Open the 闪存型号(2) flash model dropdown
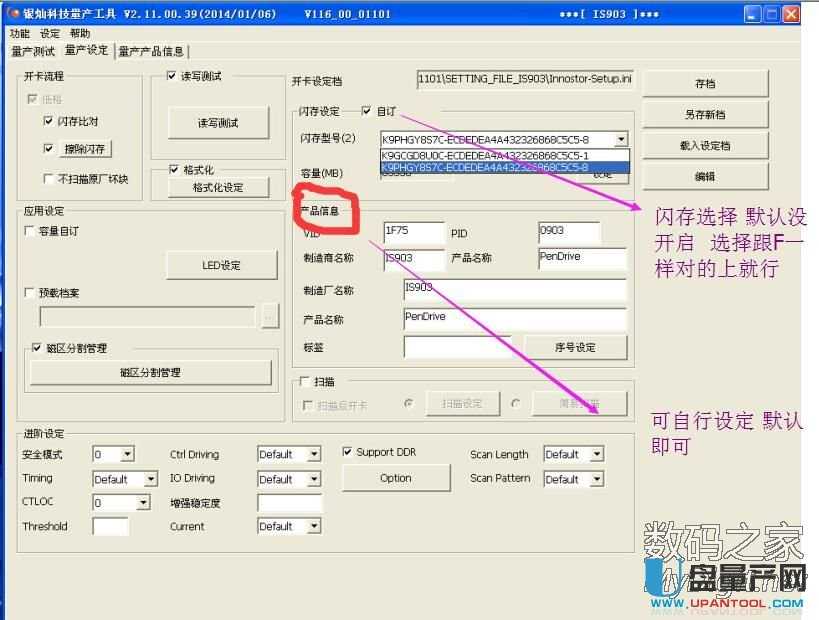This screenshot has width=819, height=620. (x=622, y=139)
